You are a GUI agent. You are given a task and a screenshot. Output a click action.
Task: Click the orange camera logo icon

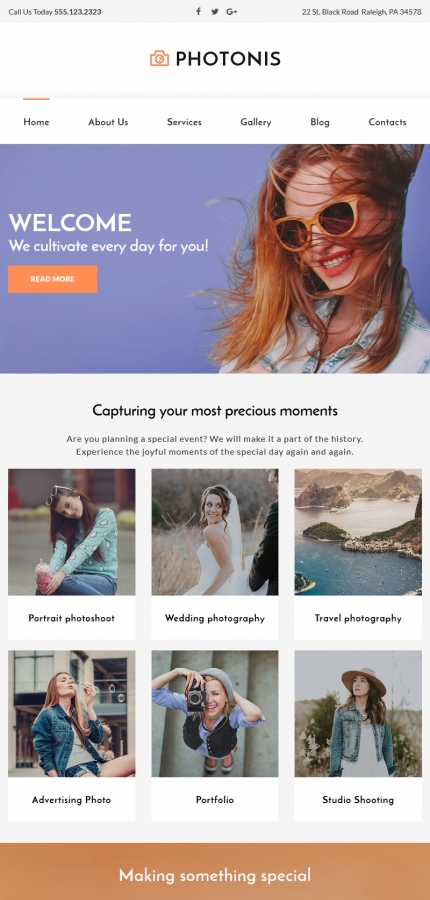tap(160, 59)
